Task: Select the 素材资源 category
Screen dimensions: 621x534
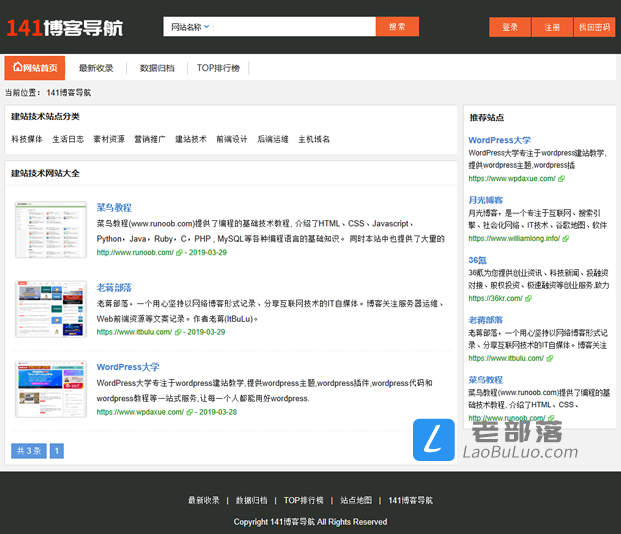Action: coord(109,139)
